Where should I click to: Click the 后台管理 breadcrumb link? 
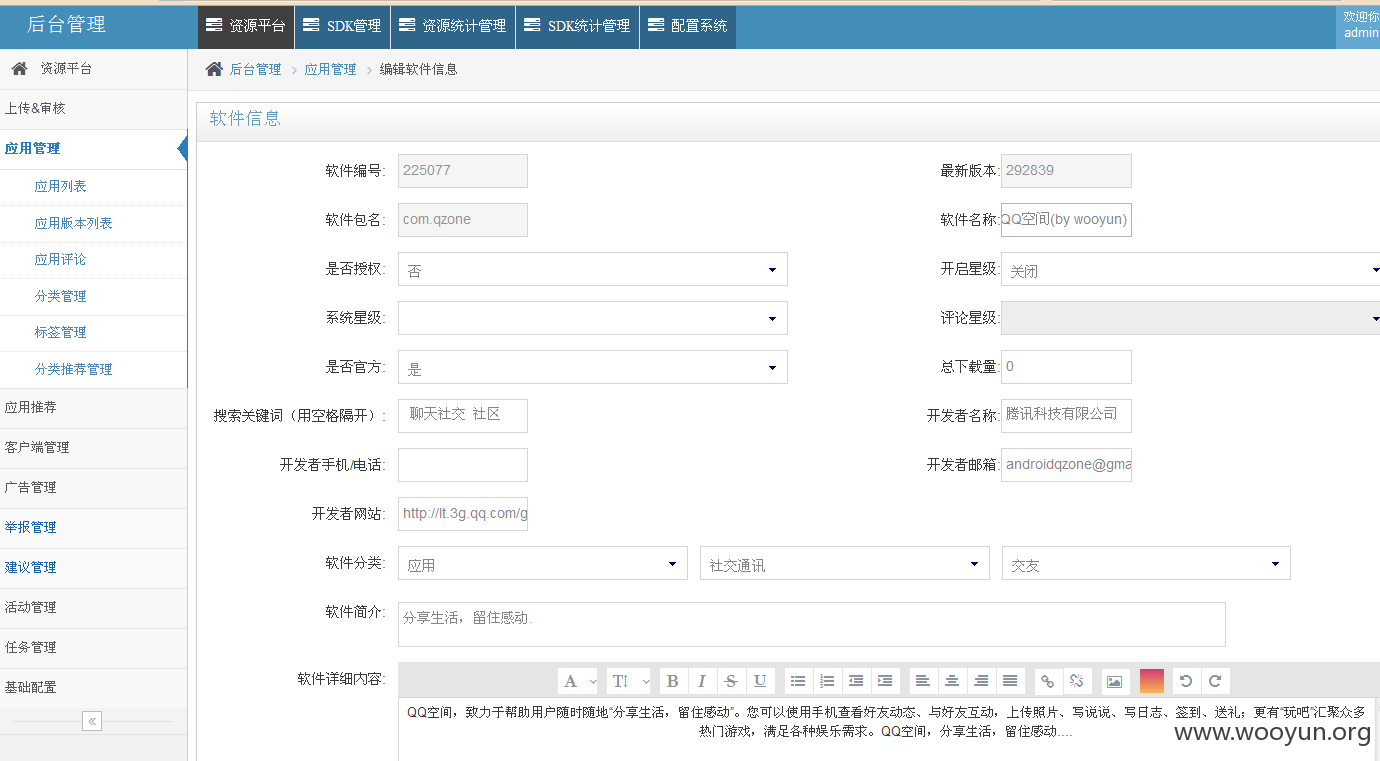tap(256, 69)
